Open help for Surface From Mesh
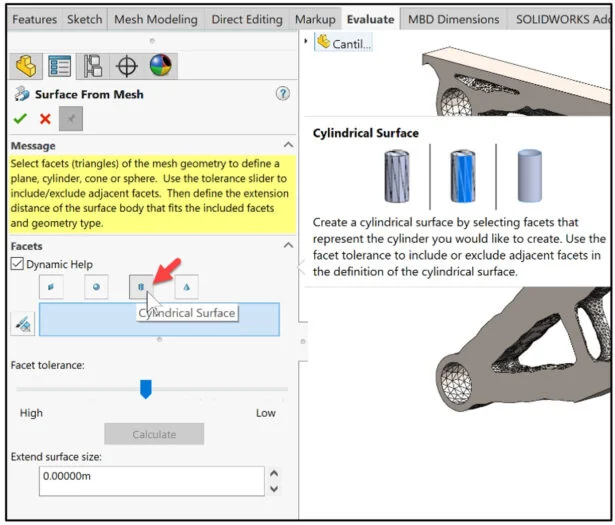The width and height of the screenshot is (615, 525). point(282,94)
